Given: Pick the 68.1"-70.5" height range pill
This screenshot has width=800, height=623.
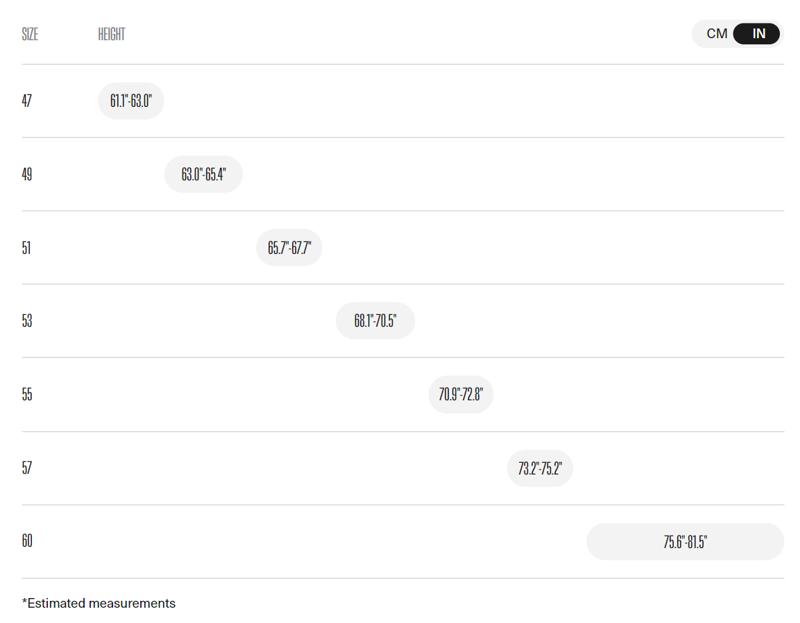Looking at the screenshot, I should point(375,321).
